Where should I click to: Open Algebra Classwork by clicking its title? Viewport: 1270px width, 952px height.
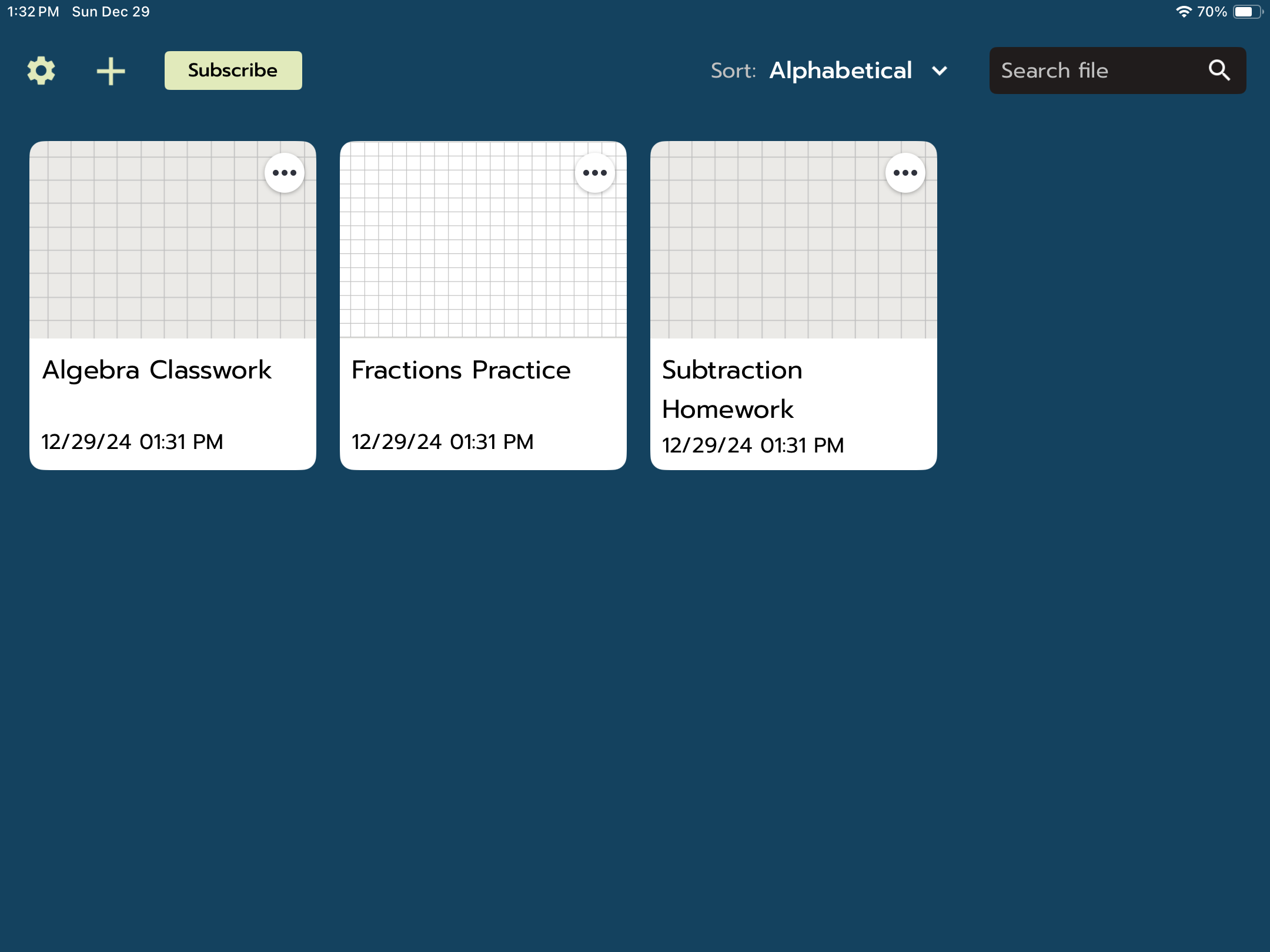click(x=158, y=370)
